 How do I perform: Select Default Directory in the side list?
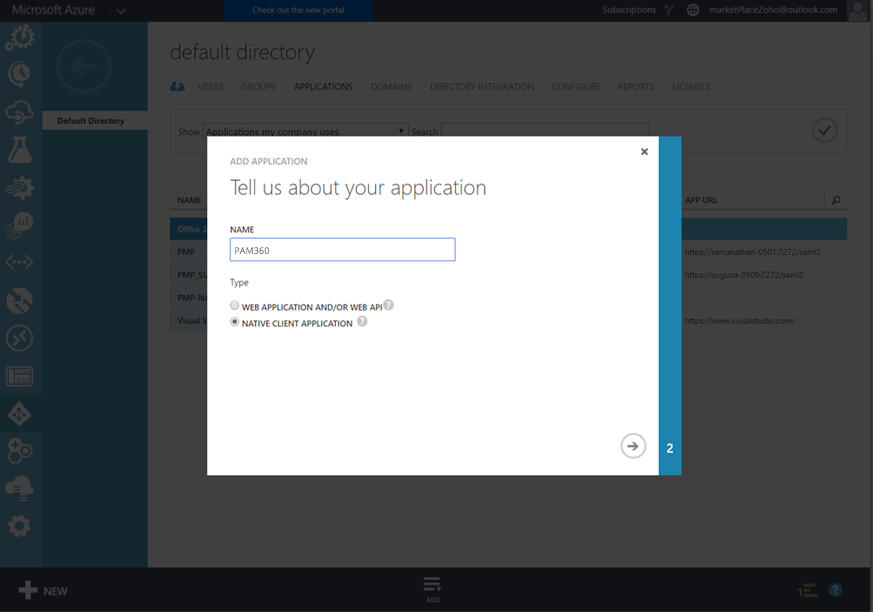(x=95, y=121)
